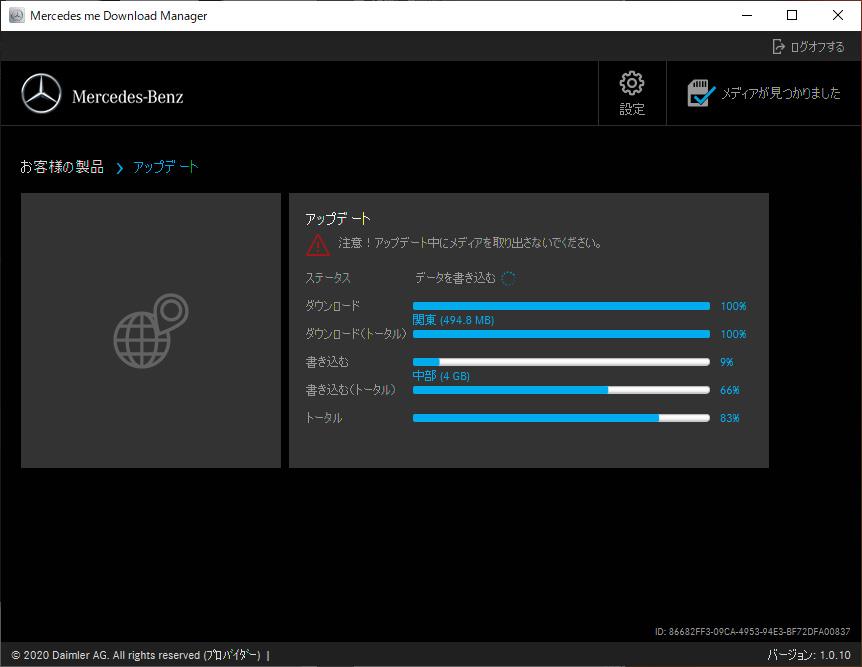Click the red warning triangle icon
862x667 pixels.
318,245
